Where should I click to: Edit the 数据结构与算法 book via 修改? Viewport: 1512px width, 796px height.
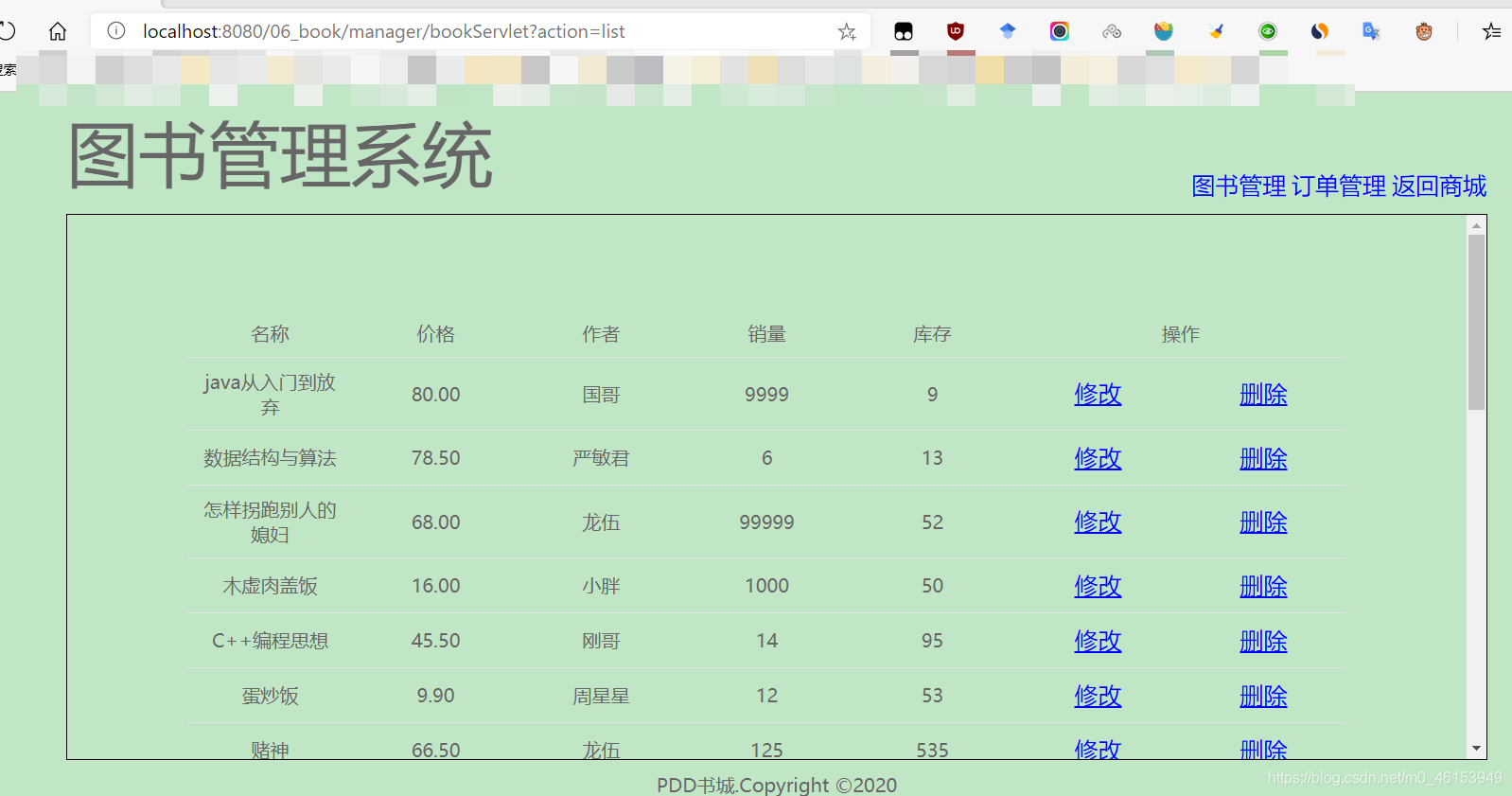(x=1098, y=459)
